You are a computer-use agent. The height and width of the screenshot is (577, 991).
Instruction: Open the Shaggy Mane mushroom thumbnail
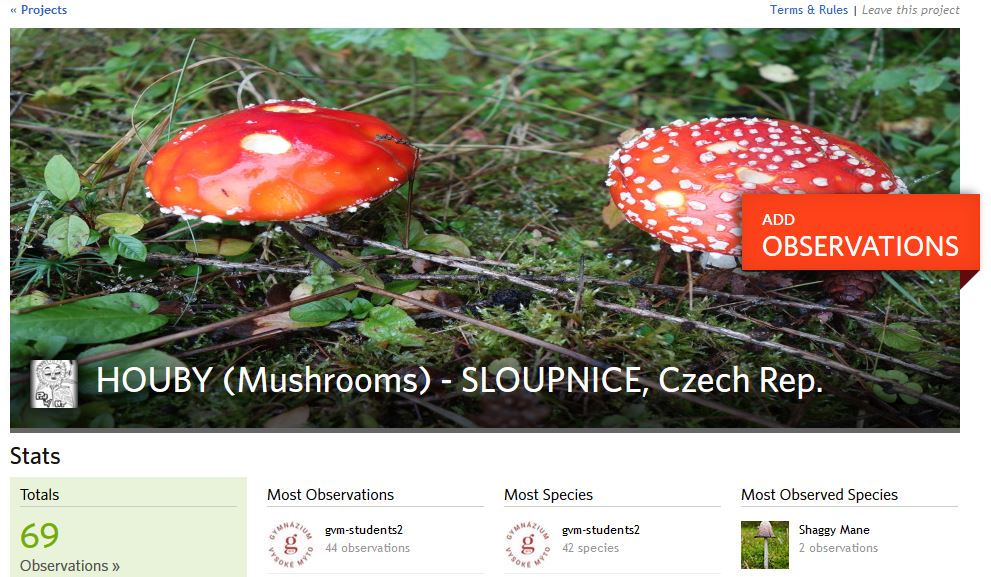pyautogui.click(x=765, y=544)
